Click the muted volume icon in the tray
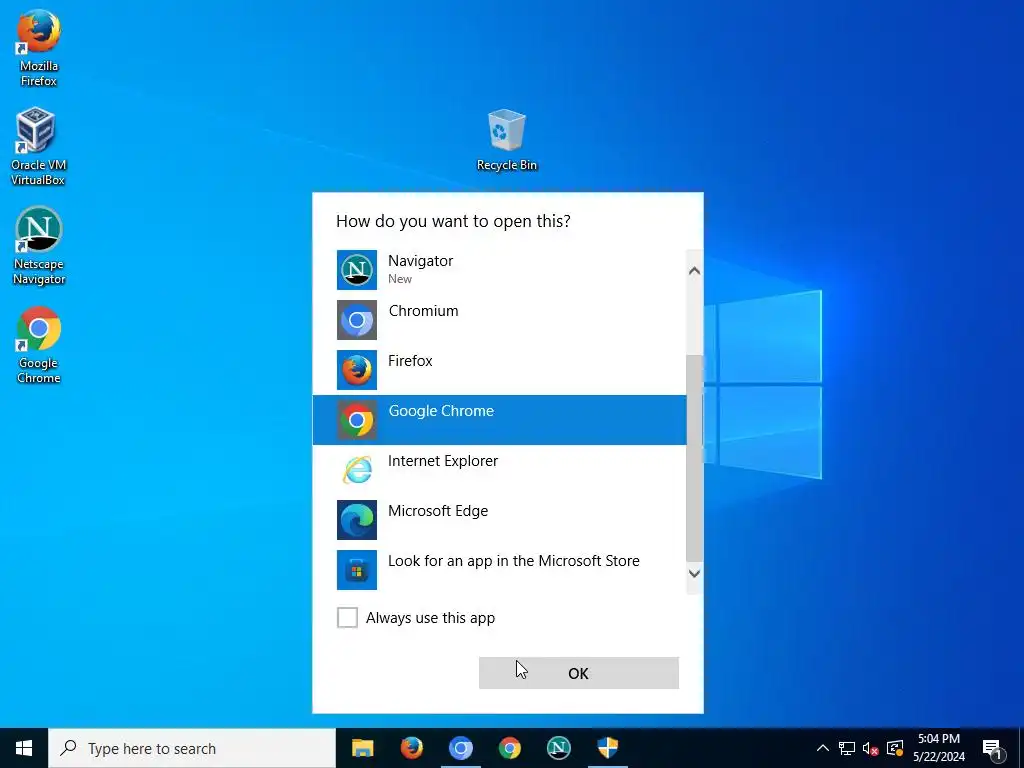 [871, 748]
